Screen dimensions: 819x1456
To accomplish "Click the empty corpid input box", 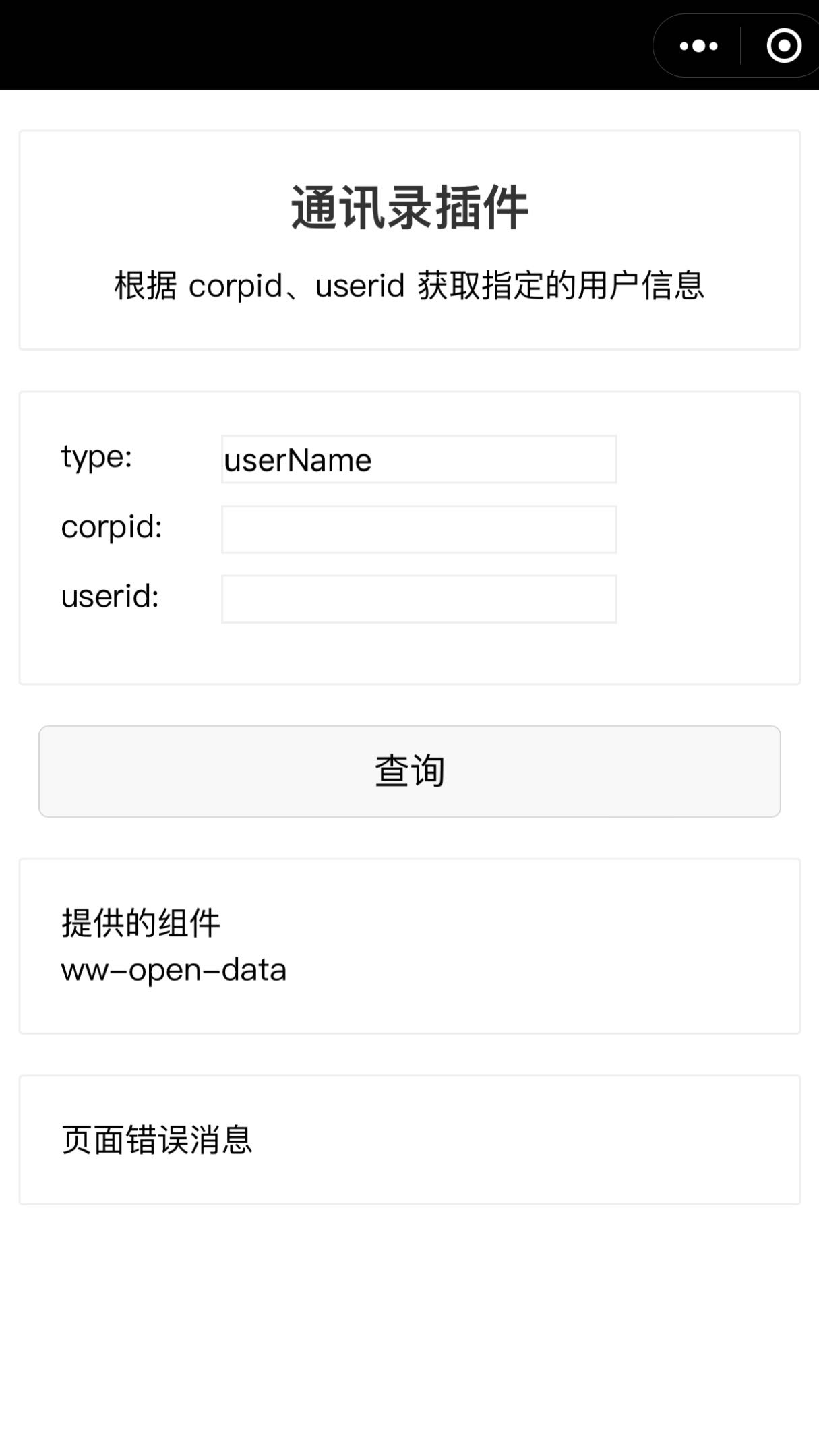I will click(x=418, y=529).
